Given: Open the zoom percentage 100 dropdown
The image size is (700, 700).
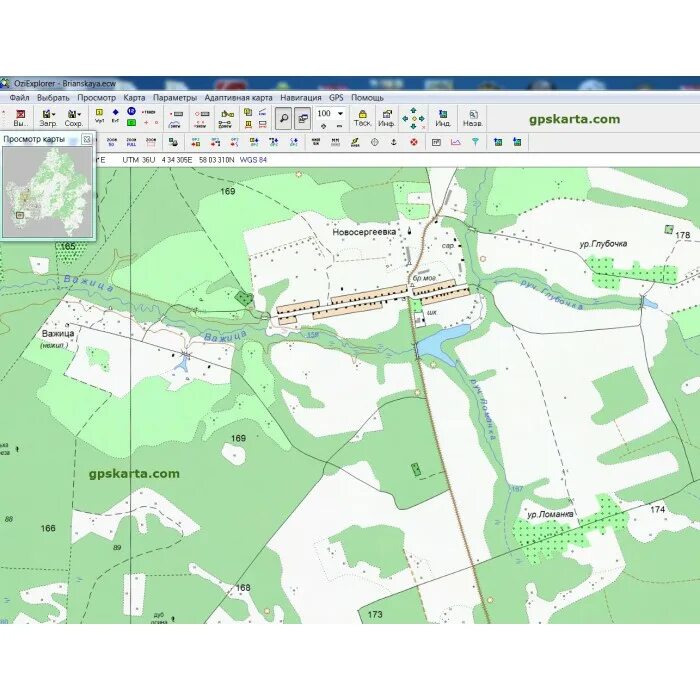Looking at the screenshot, I should (340, 113).
